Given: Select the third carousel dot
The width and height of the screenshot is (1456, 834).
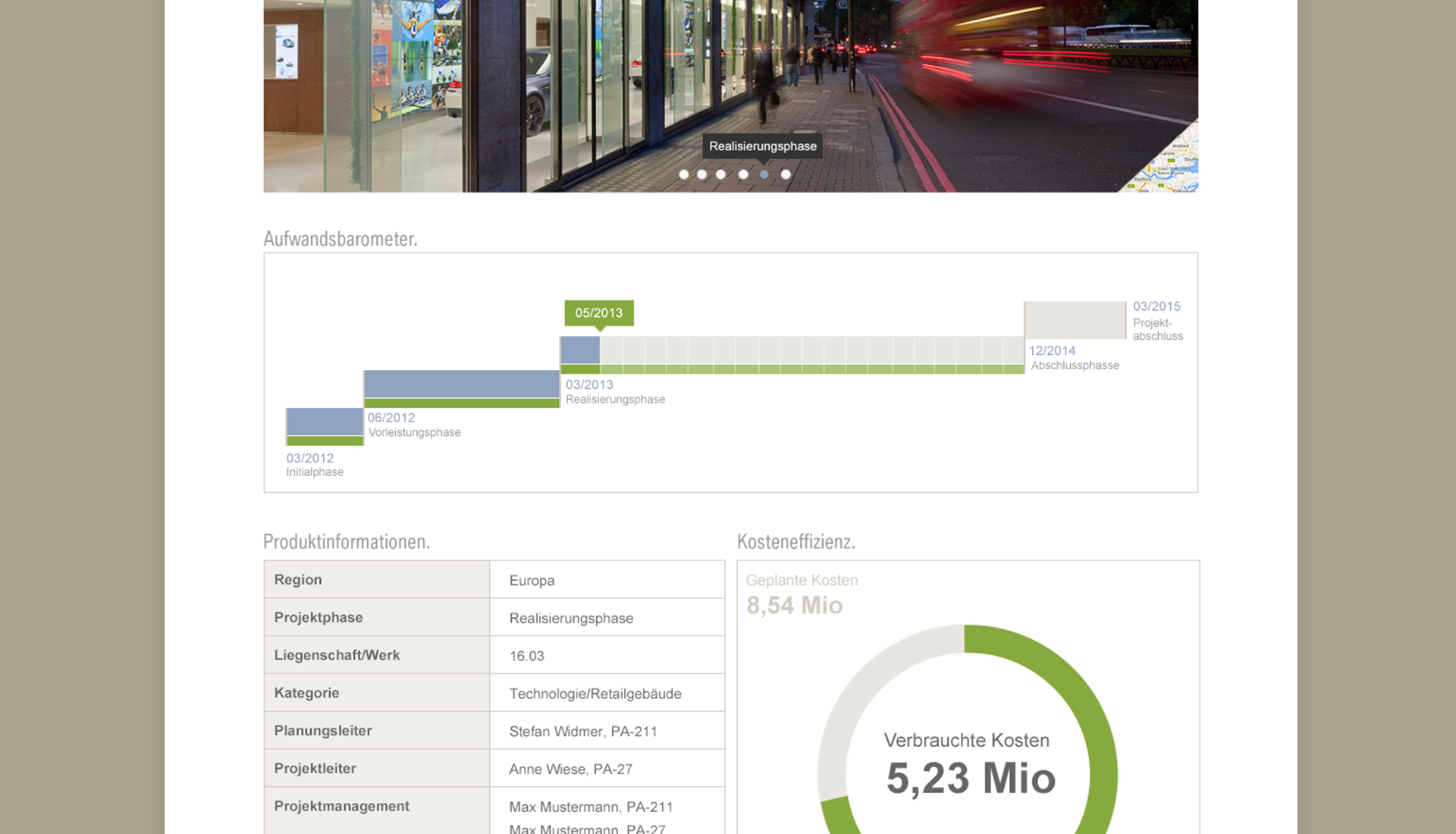Looking at the screenshot, I should pyautogui.click(x=721, y=174).
